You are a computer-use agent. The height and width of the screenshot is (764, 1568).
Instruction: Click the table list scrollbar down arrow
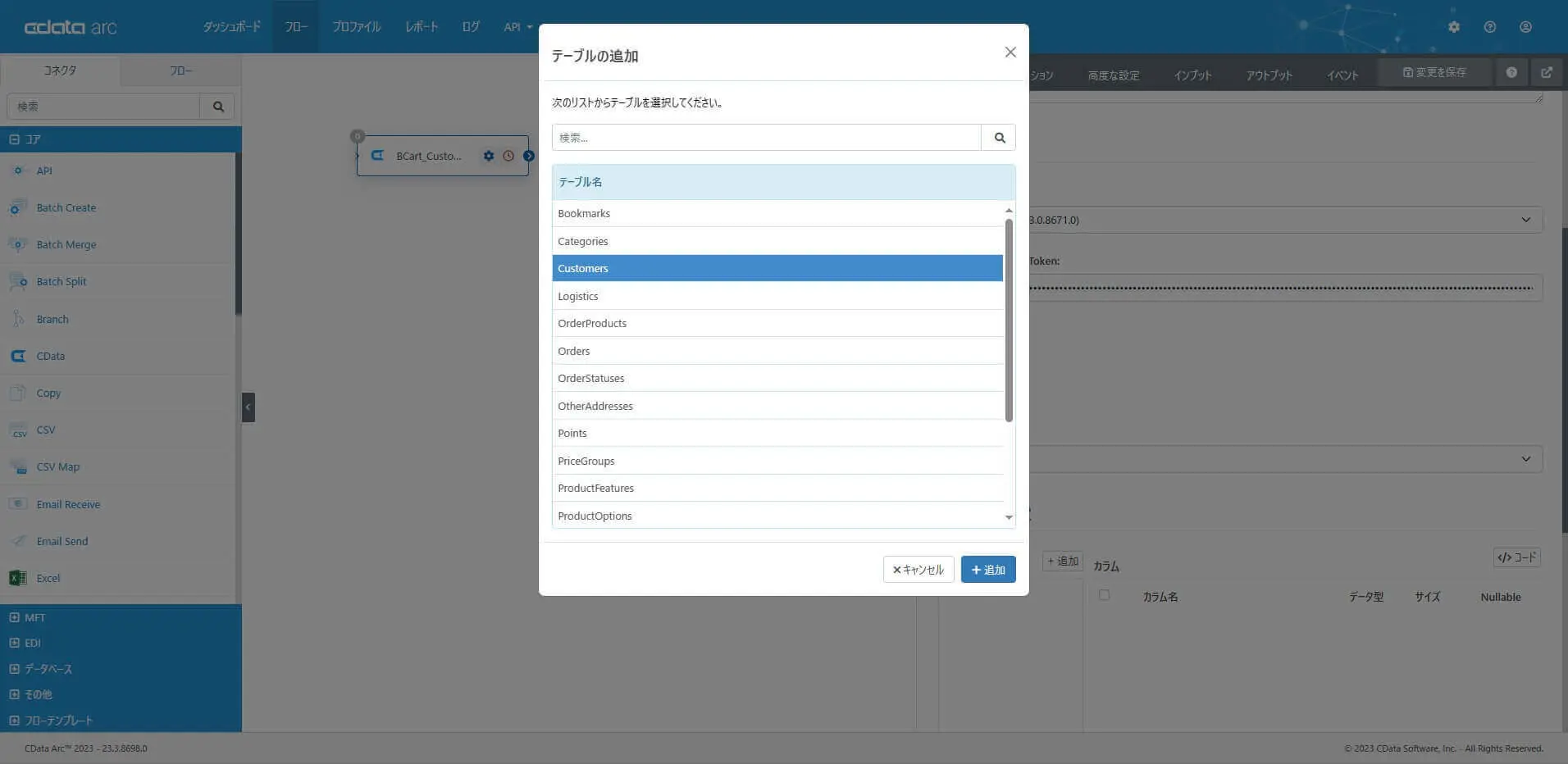pyautogui.click(x=1009, y=517)
